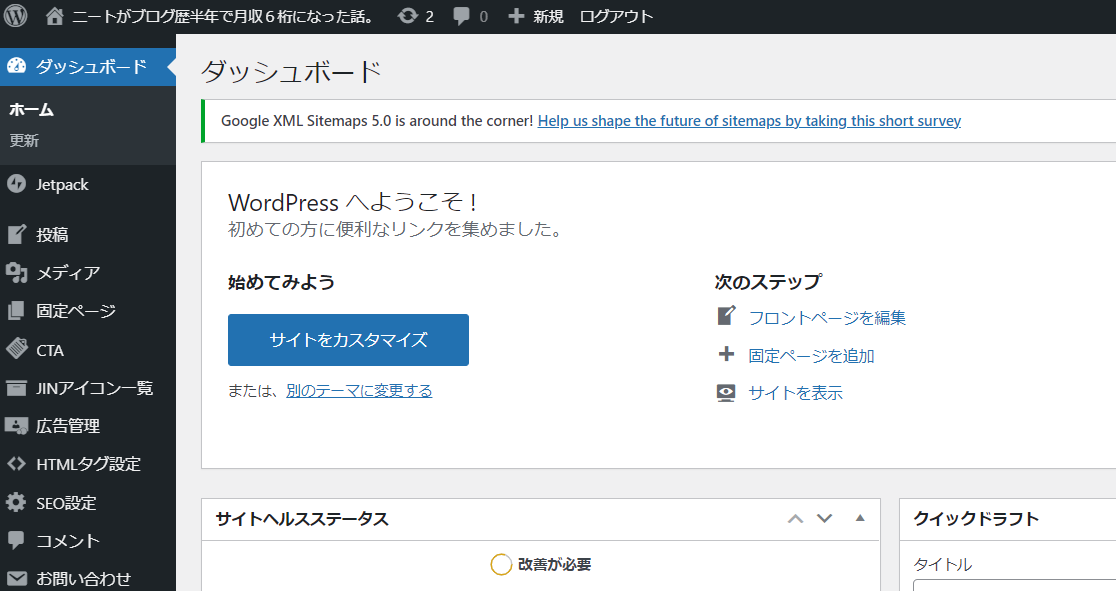The height and width of the screenshot is (591, 1116).
Task: Click the ダッシュボード gauge icon
Action: tap(16, 66)
